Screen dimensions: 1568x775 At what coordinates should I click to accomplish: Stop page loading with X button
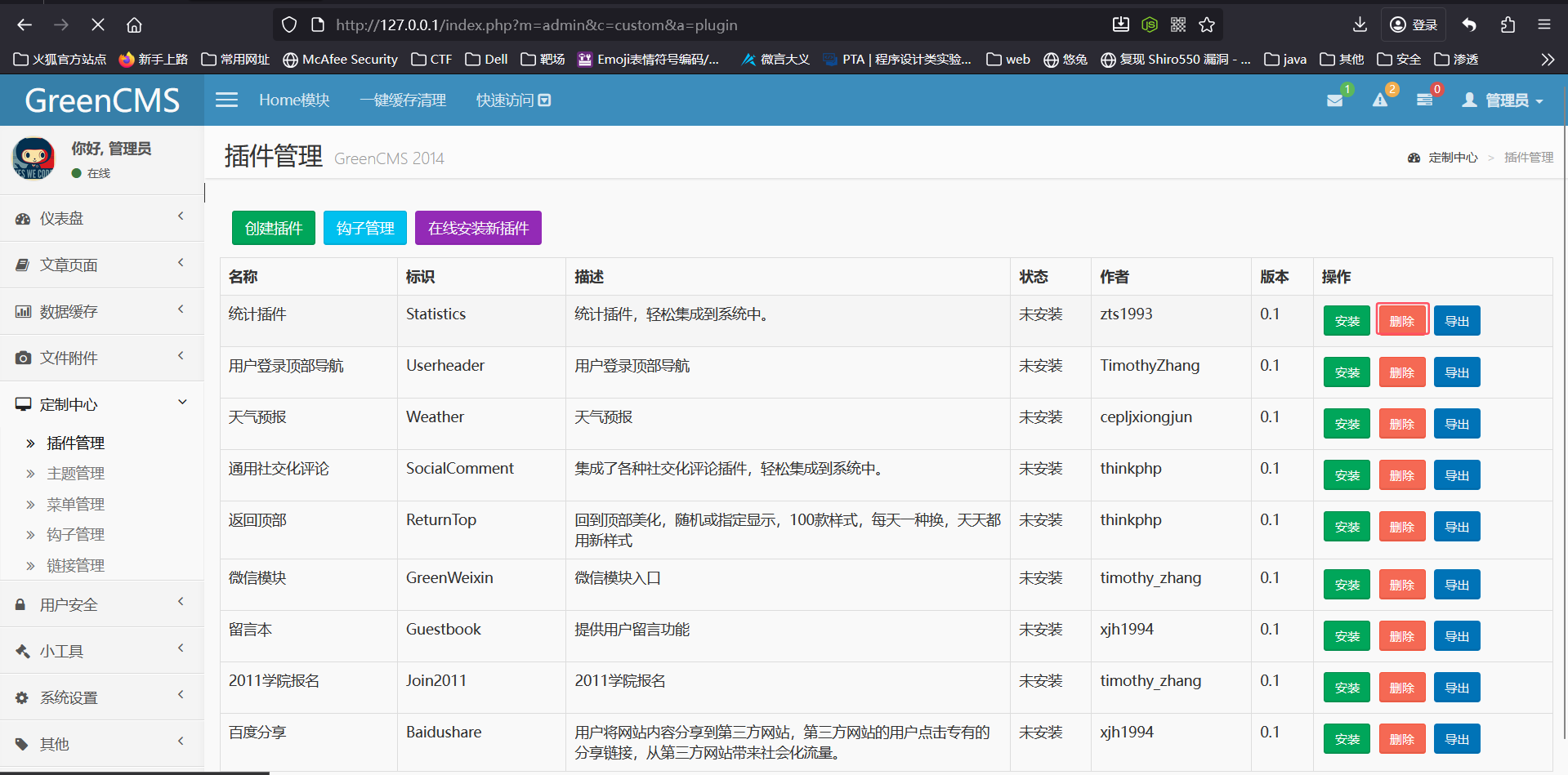[97, 24]
